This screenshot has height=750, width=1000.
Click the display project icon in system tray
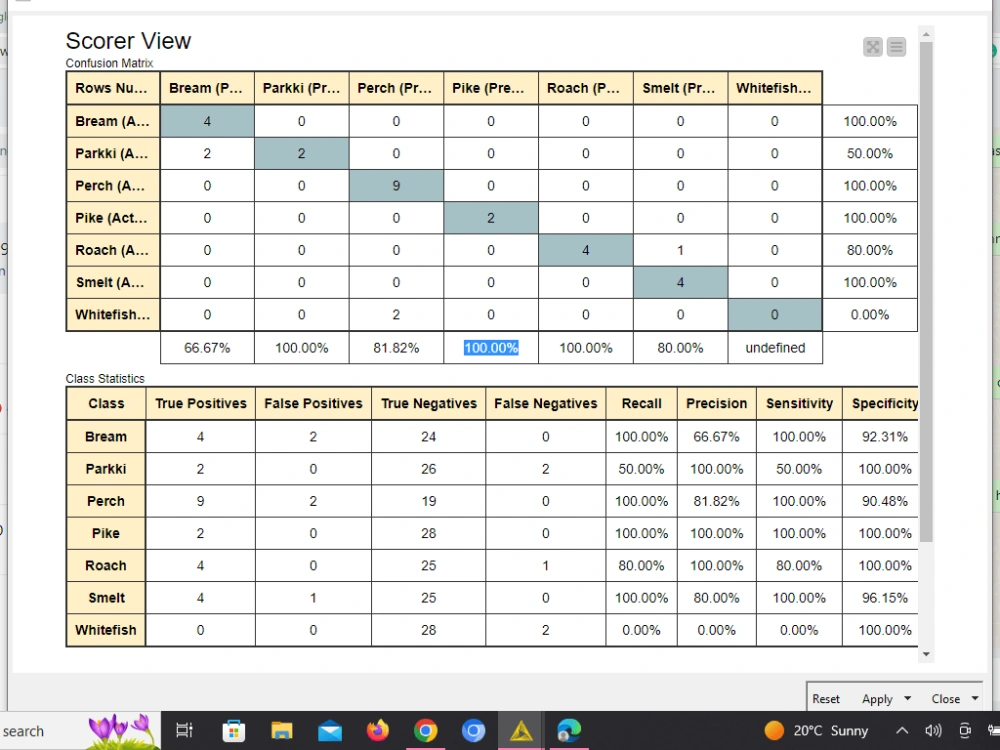pyautogui.click(x=965, y=731)
